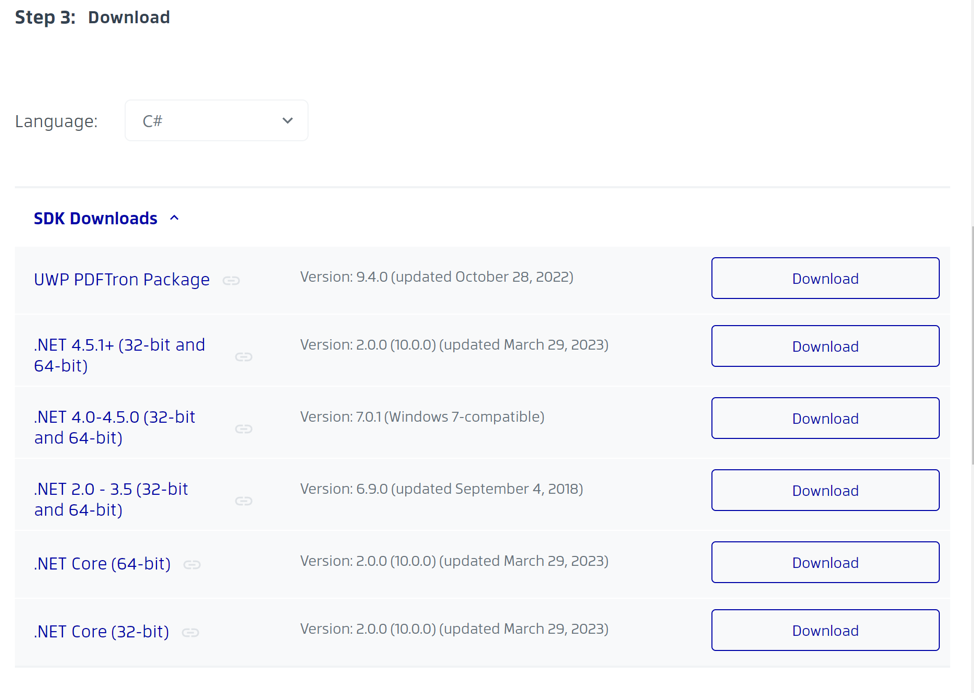
Task: Click the chevron icon inside the Language selector
Action: 287,120
